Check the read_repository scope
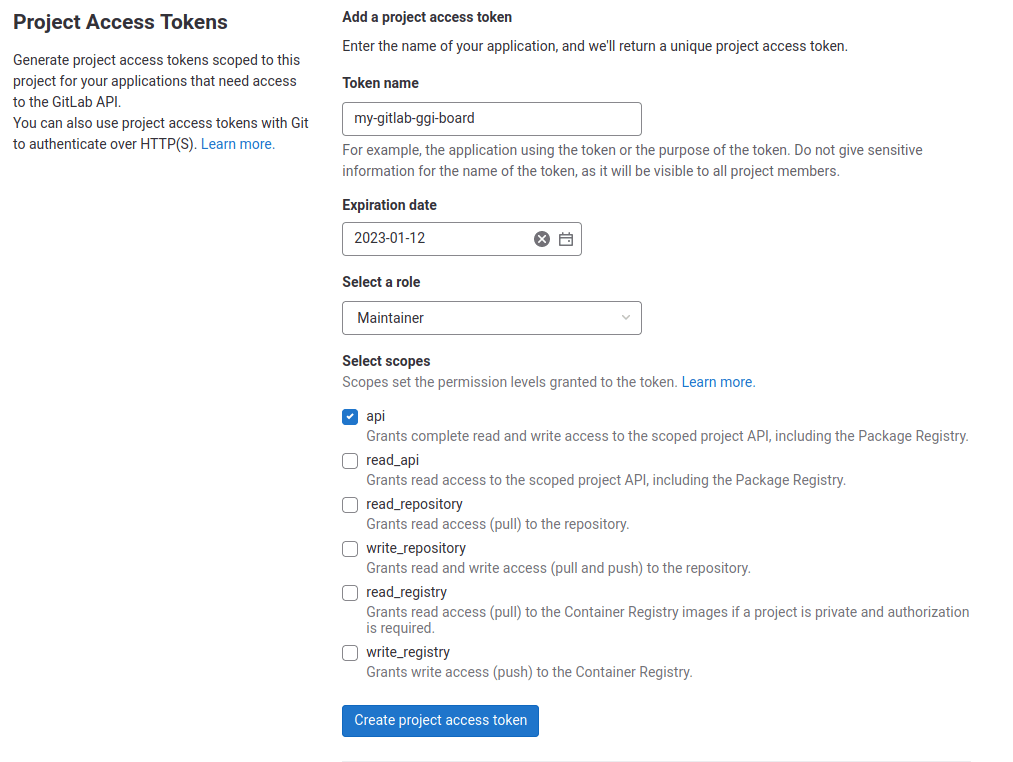 click(349, 504)
